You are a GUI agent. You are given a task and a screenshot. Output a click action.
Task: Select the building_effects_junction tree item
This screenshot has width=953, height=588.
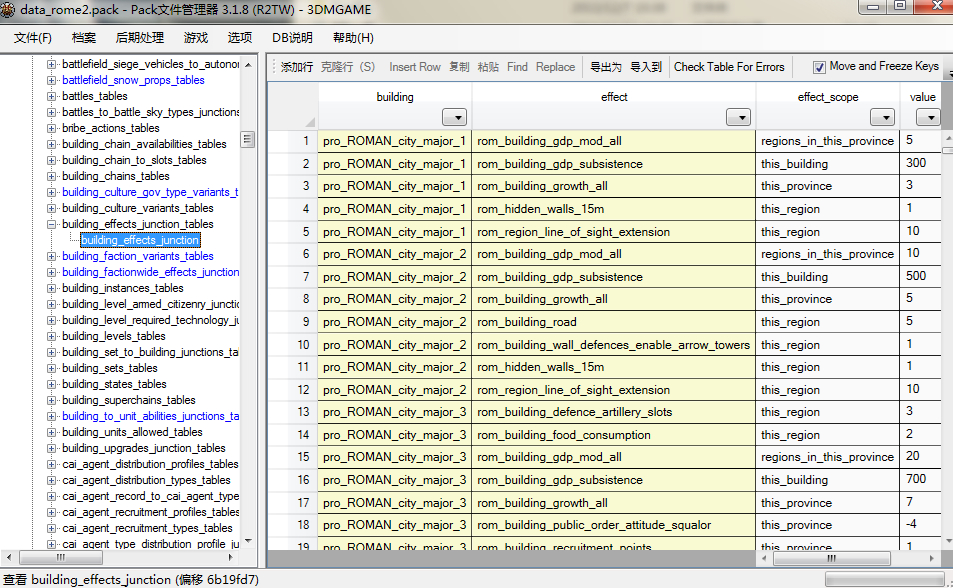pyautogui.click(x=140, y=240)
